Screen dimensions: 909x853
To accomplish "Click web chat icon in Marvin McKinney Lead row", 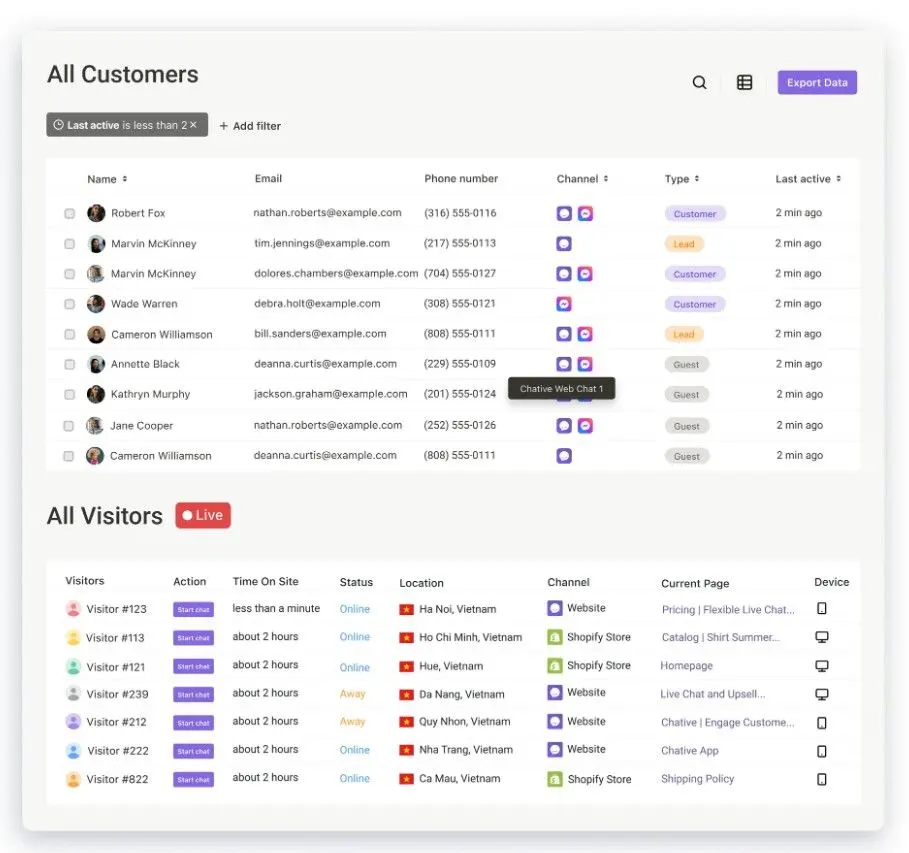I will pyautogui.click(x=563, y=244).
